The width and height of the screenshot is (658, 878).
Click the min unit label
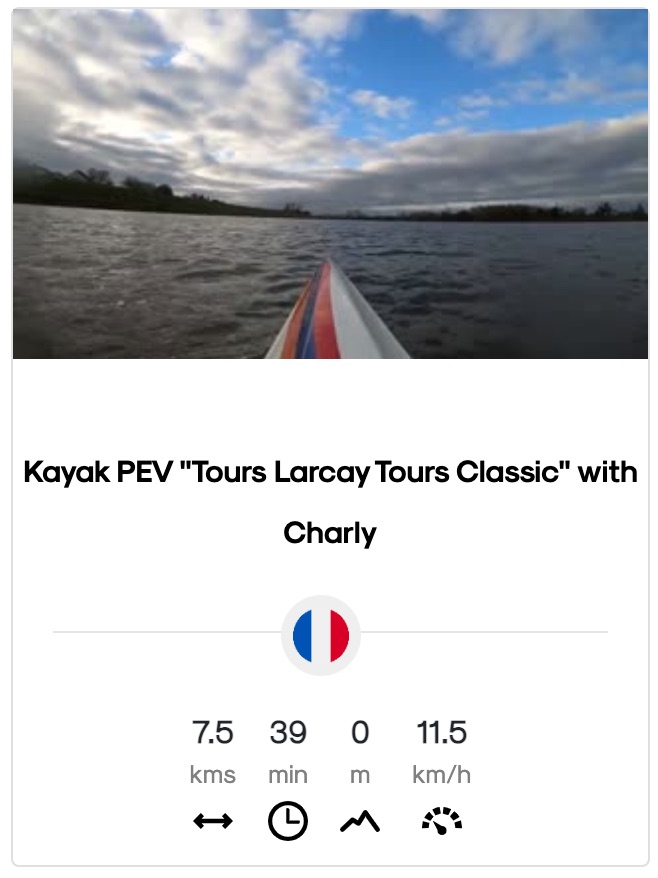coord(288,775)
